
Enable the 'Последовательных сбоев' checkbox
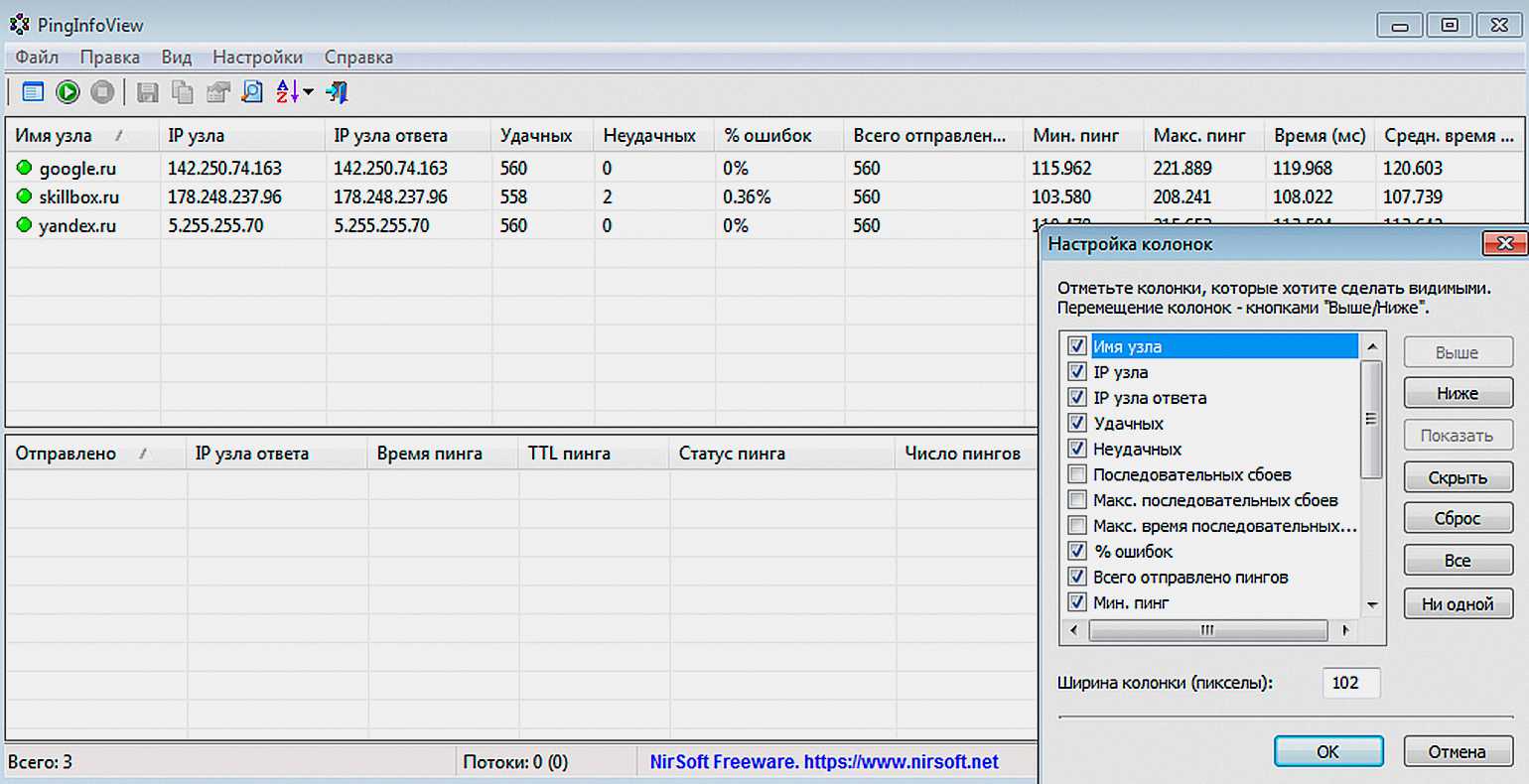[1077, 474]
